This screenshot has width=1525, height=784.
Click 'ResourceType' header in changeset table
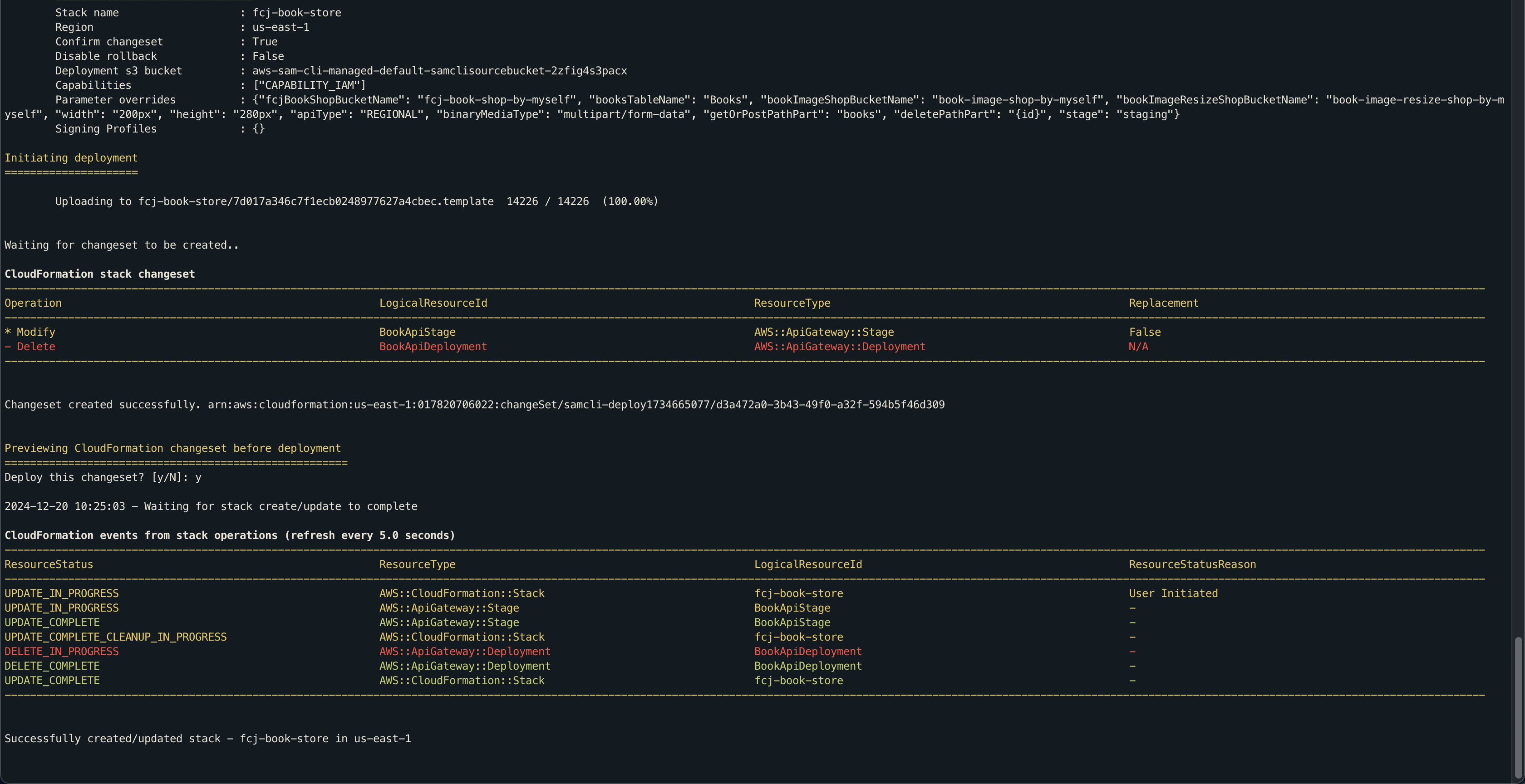pyautogui.click(x=792, y=303)
